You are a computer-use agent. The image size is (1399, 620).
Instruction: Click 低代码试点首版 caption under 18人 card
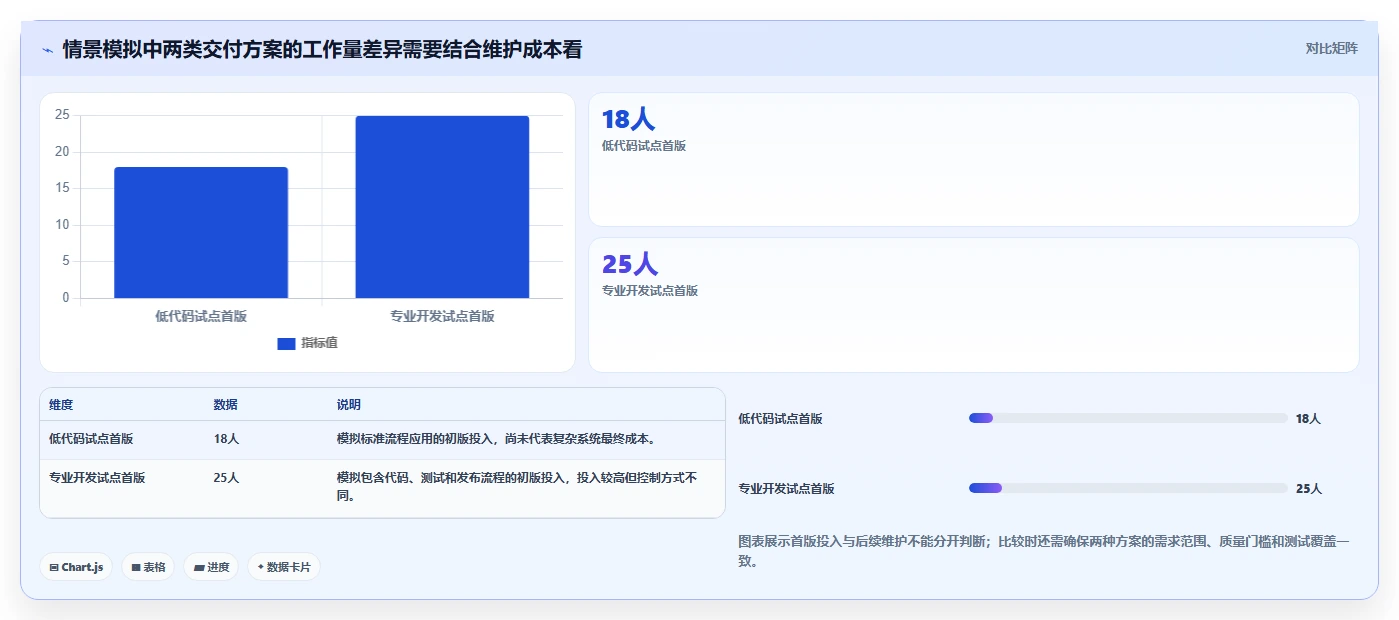(x=644, y=145)
